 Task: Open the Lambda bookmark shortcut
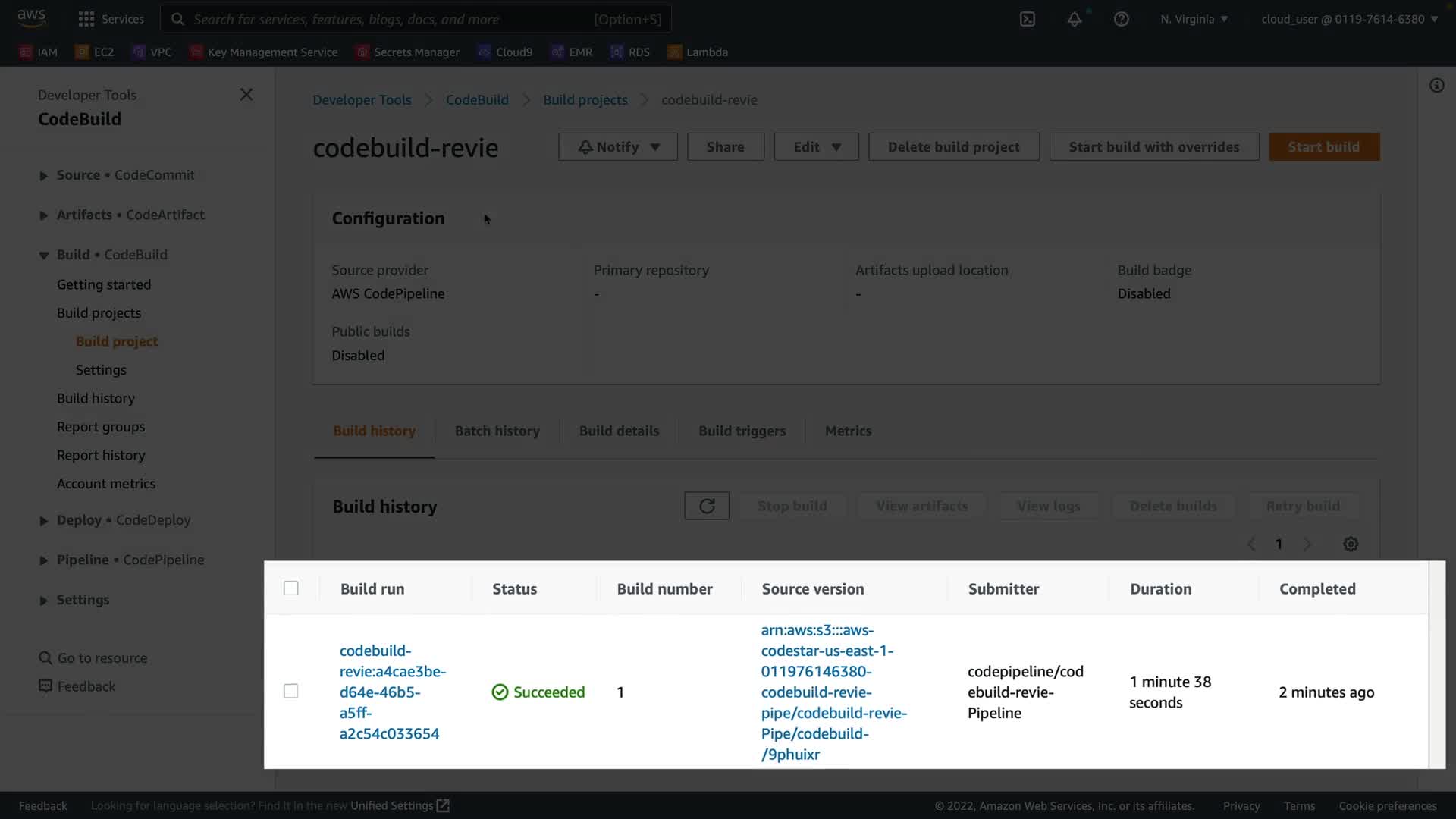tap(698, 52)
